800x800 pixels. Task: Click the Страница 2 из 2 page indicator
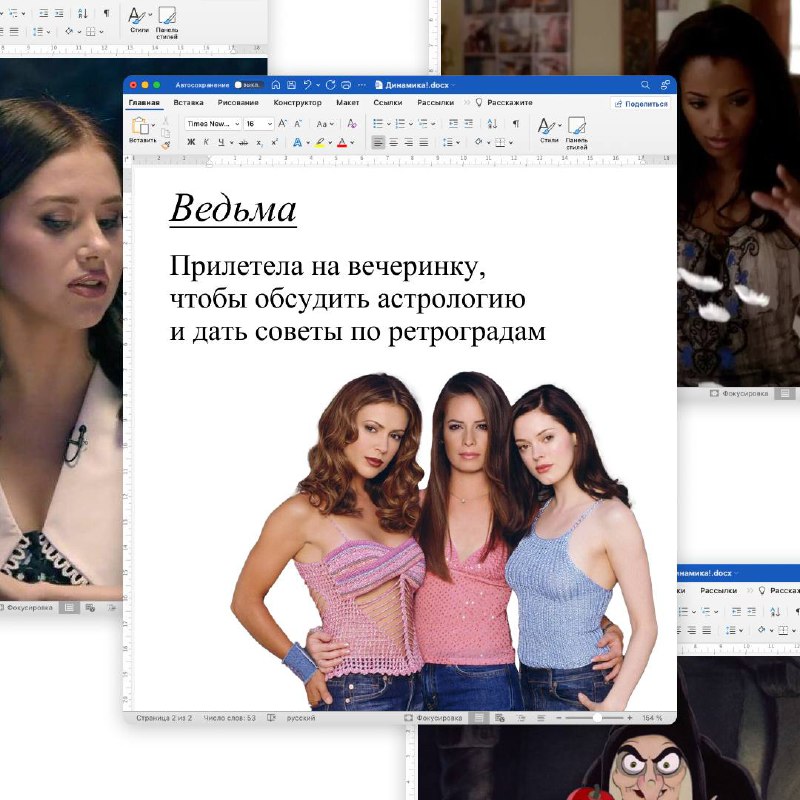pyautogui.click(x=164, y=718)
